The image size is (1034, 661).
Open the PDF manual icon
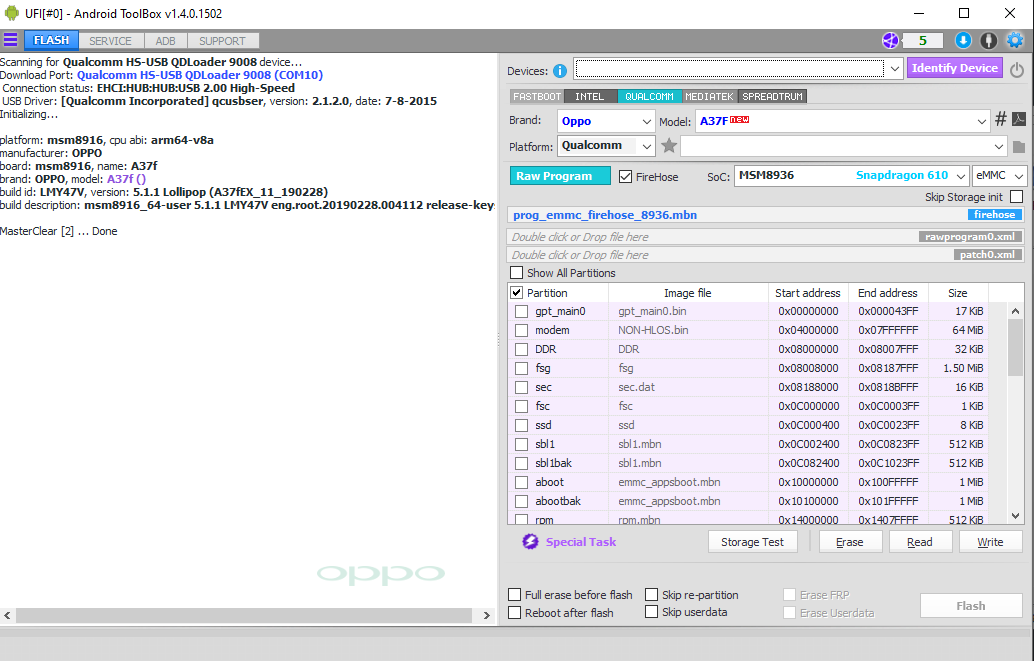(x=1019, y=119)
